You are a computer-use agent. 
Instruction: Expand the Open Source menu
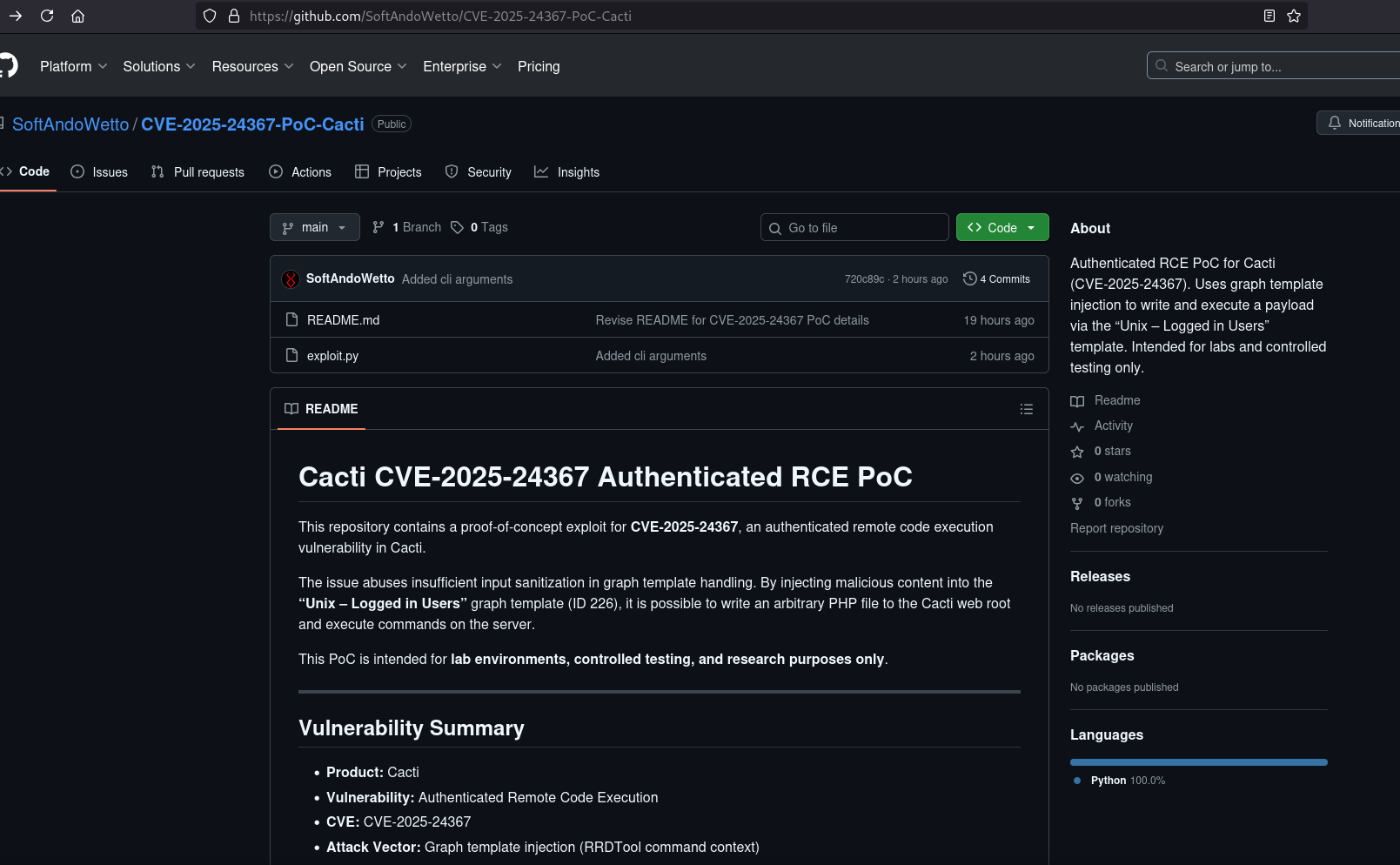pos(358,66)
